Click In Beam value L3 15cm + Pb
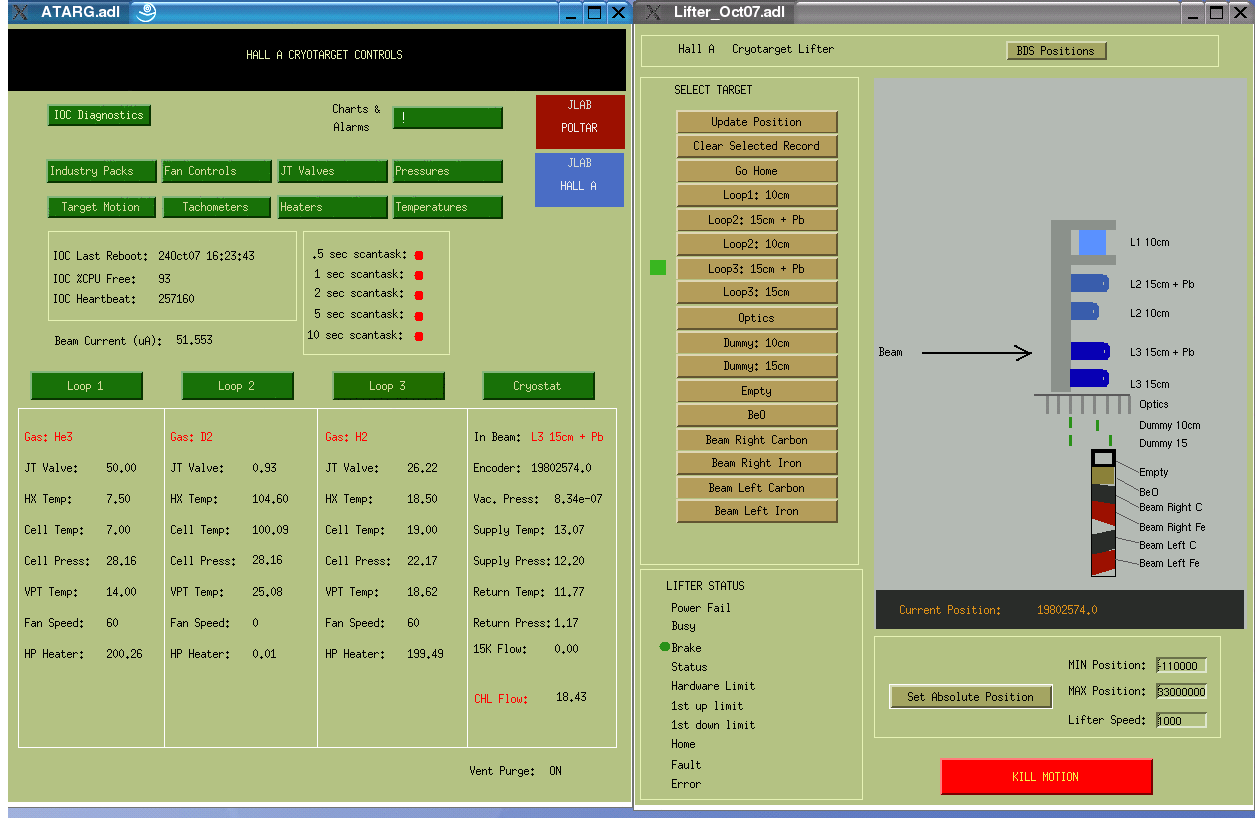 tap(567, 437)
